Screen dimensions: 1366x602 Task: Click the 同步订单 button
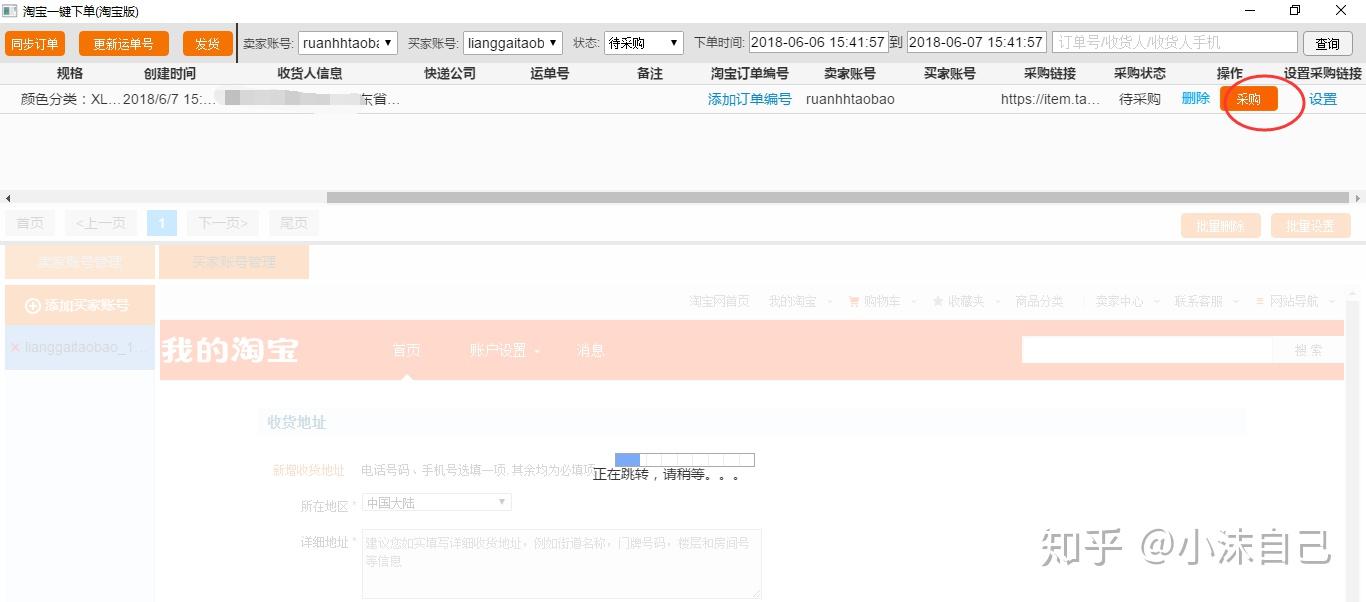click(35, 44)
